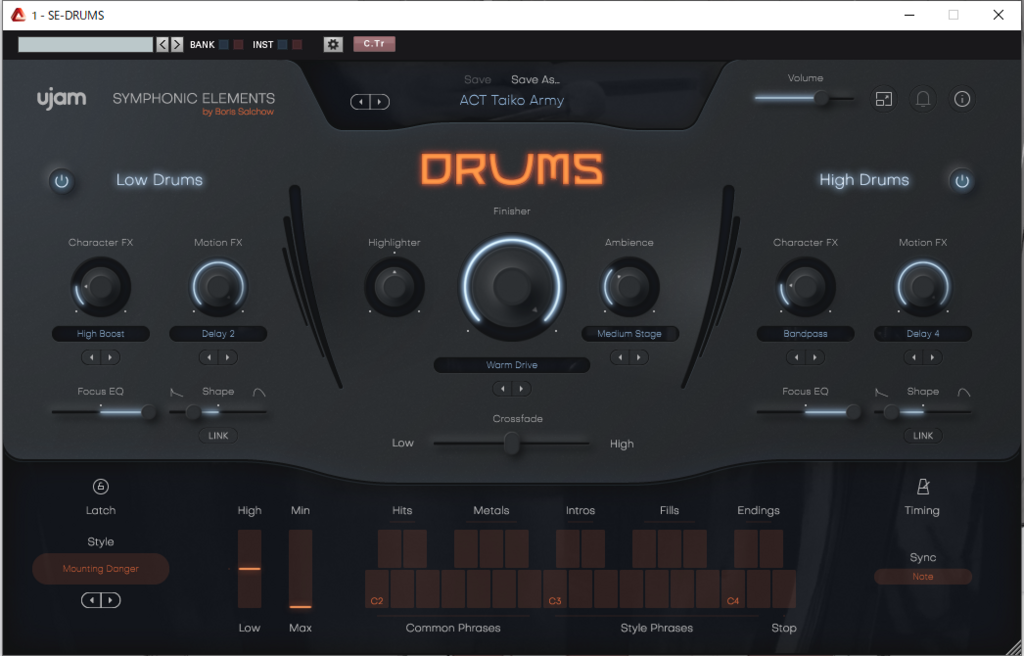Select next High Drums Motion FX type
This screenshot has width=1024, height=656.
pos(932,357)
